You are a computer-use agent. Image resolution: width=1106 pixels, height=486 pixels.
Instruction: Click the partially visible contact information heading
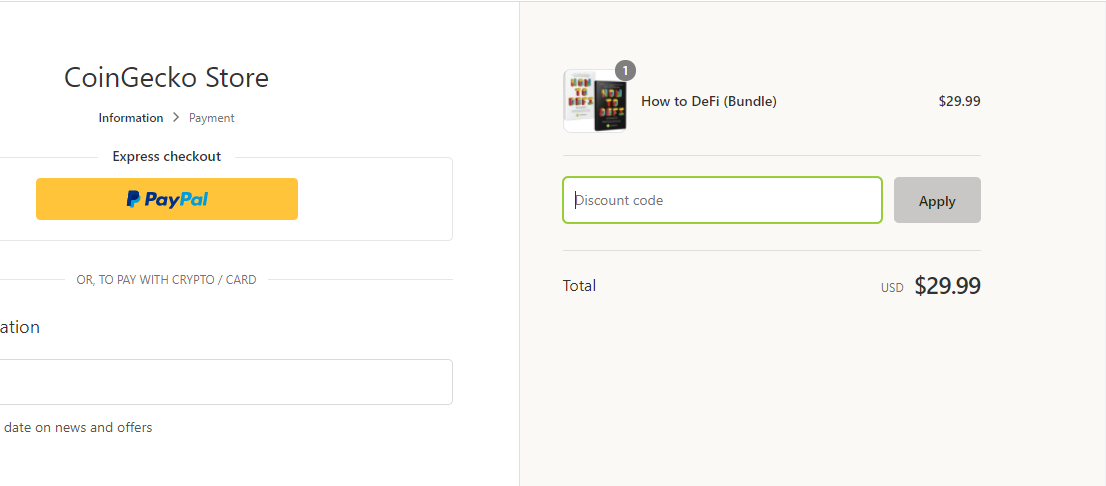click(x=20, y=327)
